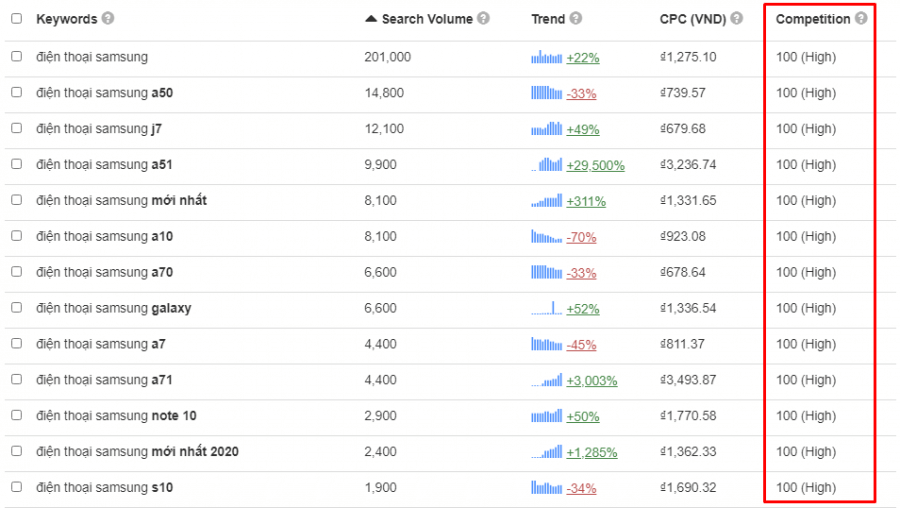The width and height of the screenshot is (900, 508).
Task: Click the help icon next to Competition
Action: point(861,19)
